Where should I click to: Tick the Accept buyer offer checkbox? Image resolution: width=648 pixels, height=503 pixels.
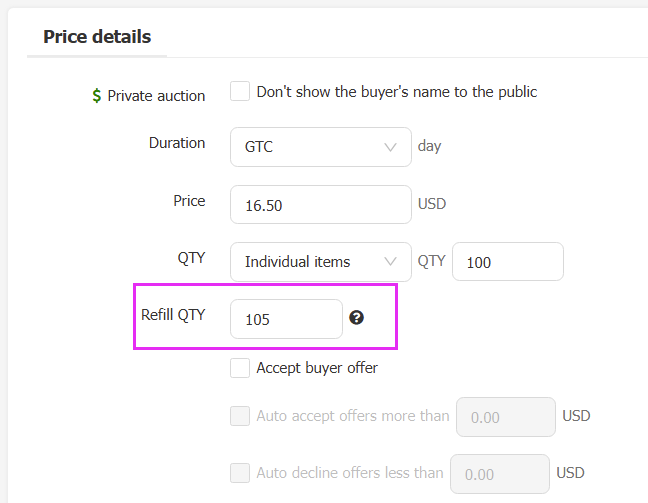pos(240,368)
